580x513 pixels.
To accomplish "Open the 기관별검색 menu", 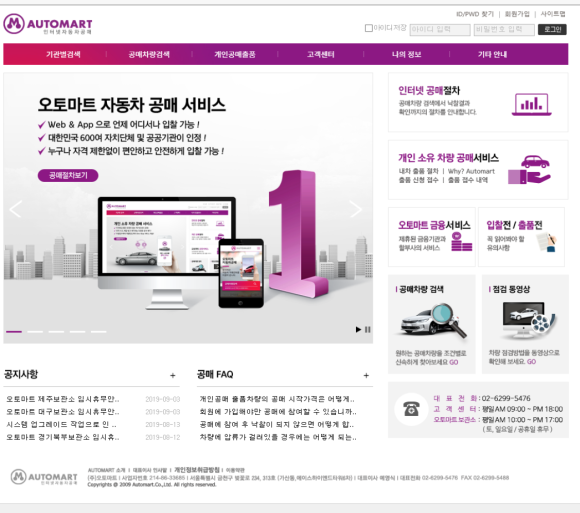I will click(x=63, y=54).
